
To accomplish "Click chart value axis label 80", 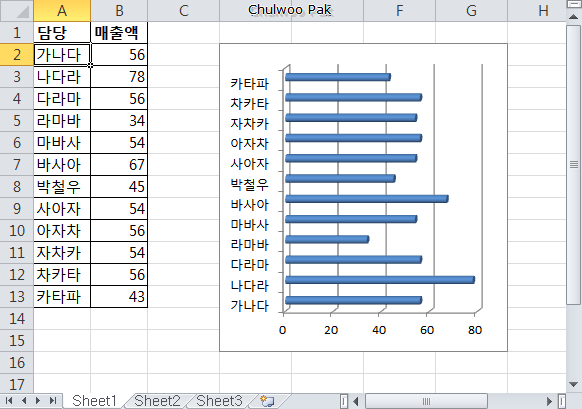I will 475,330.
